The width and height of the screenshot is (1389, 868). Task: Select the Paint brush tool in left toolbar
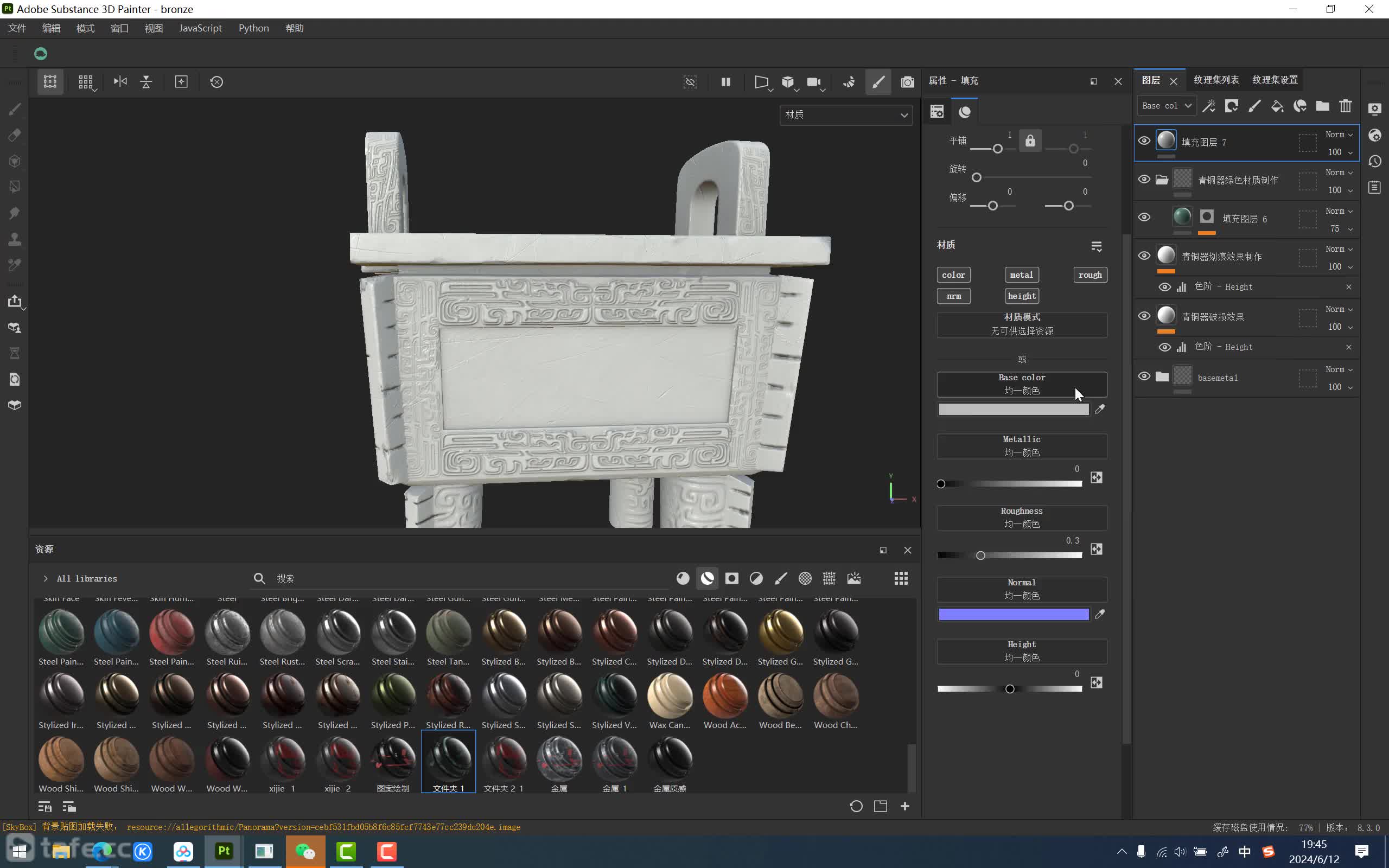coord(15,109)
